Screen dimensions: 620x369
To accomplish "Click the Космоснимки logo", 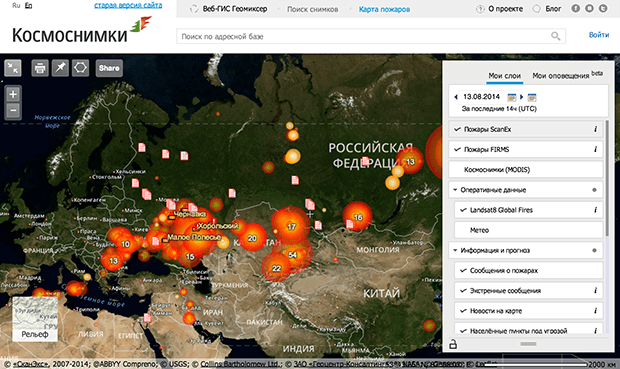I will point(82,31).
